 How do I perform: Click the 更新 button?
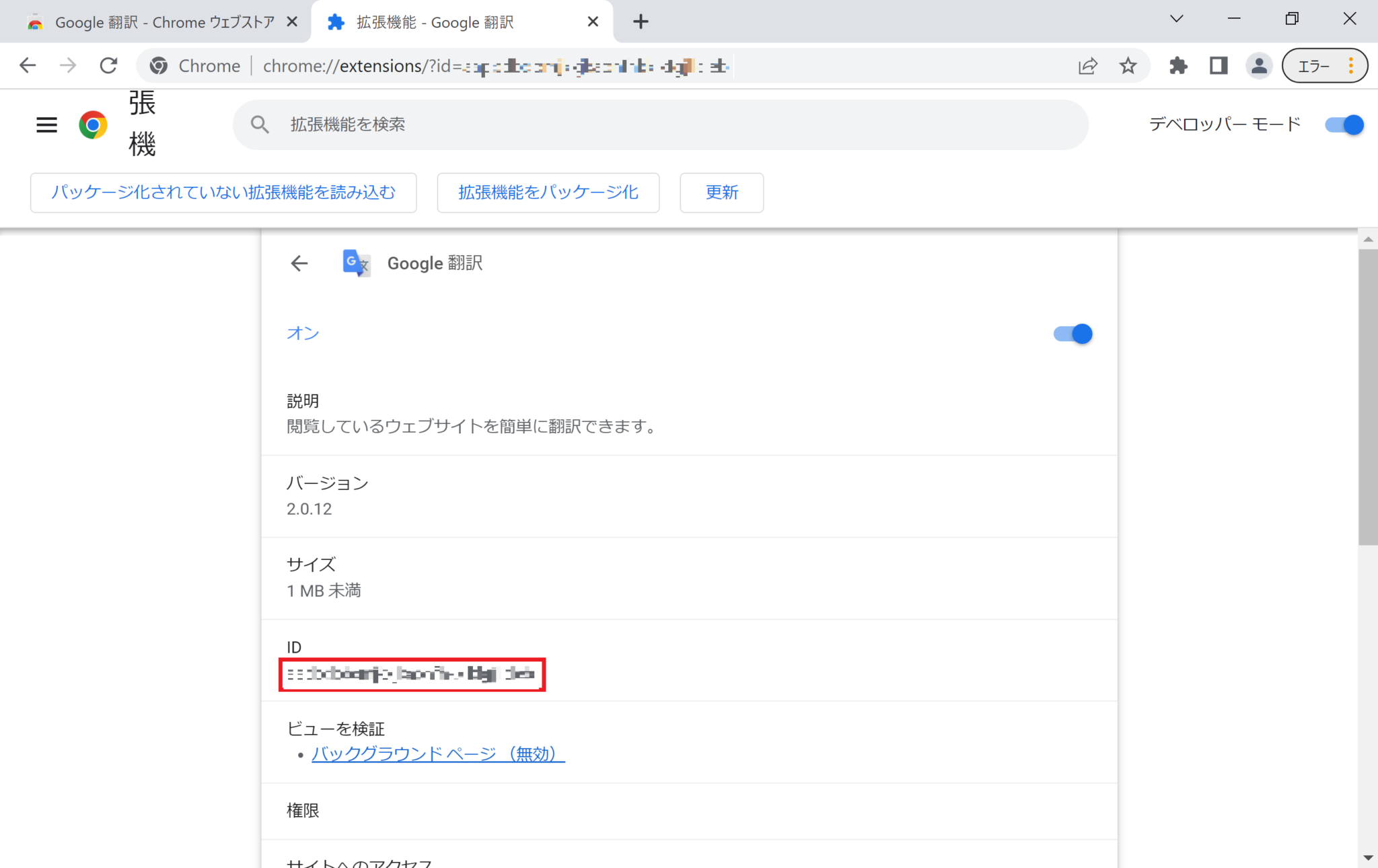(721, 192)
